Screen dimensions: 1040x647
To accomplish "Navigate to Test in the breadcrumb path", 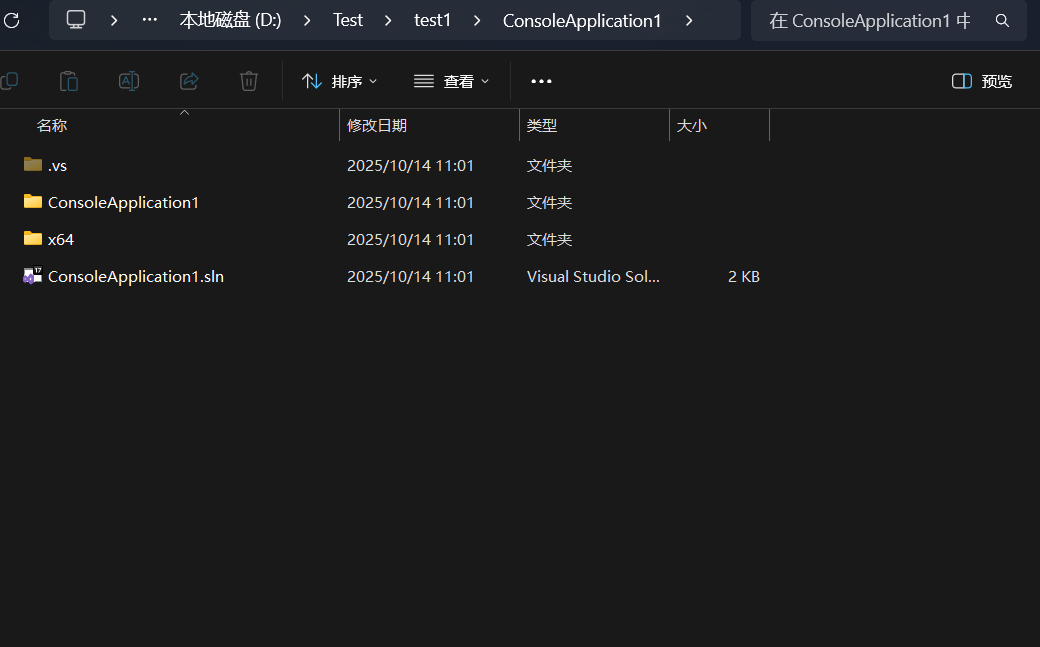I will (347, 20).
